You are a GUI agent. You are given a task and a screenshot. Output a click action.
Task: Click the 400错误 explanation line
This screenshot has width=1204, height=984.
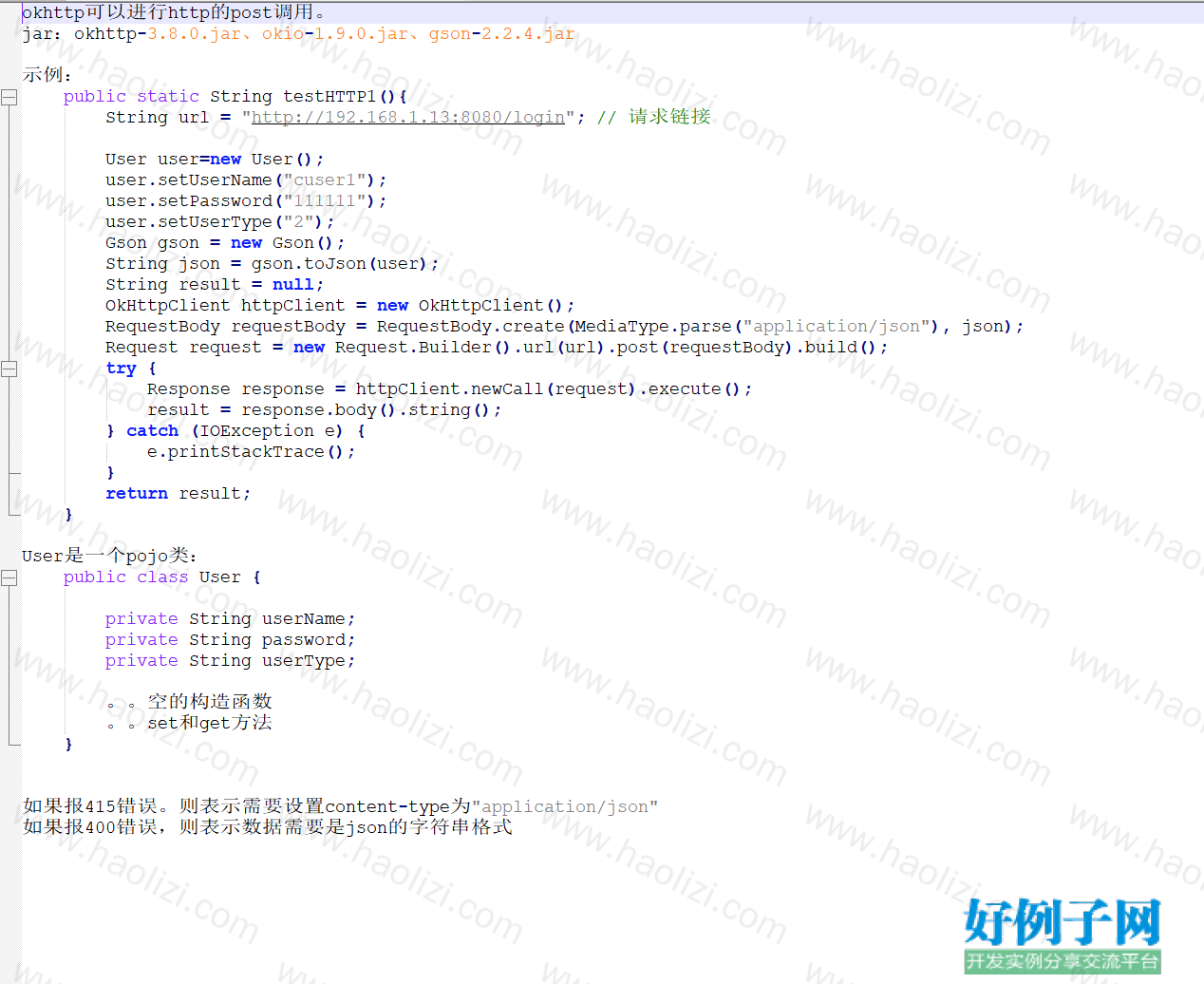(268, 827)
